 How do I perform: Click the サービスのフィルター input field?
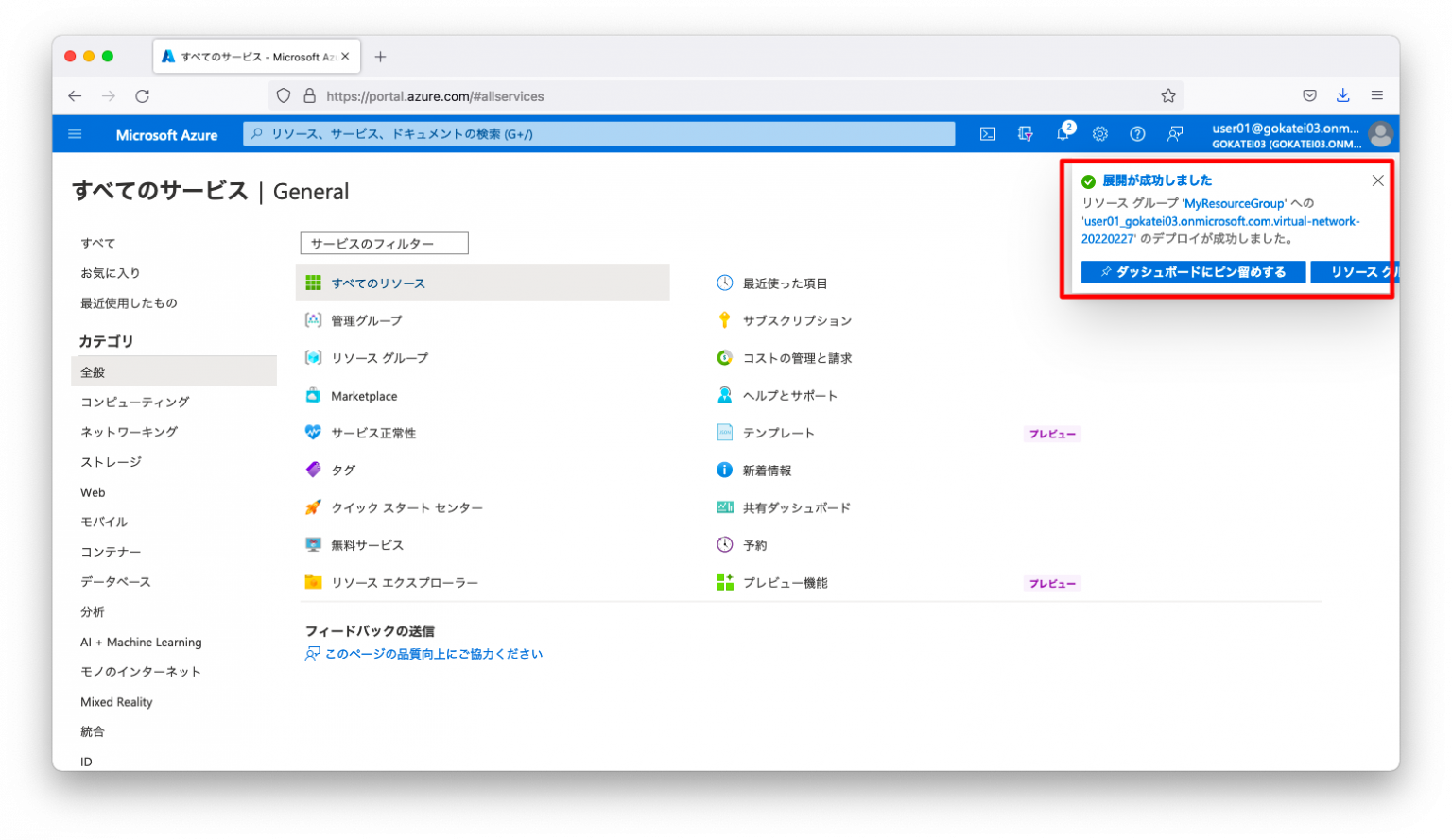384,244
